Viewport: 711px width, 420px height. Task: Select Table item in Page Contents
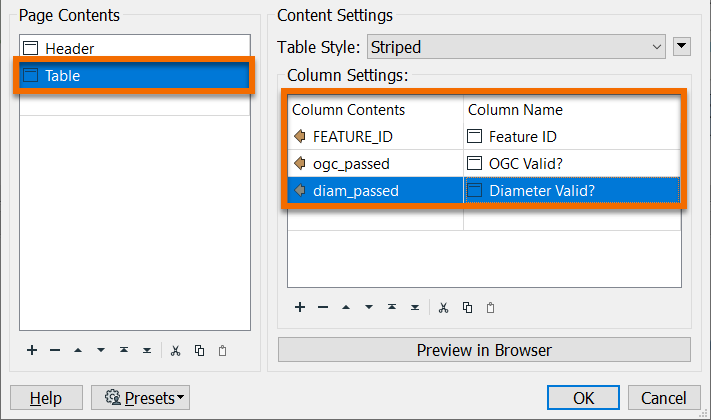click(x=62, y=75)
